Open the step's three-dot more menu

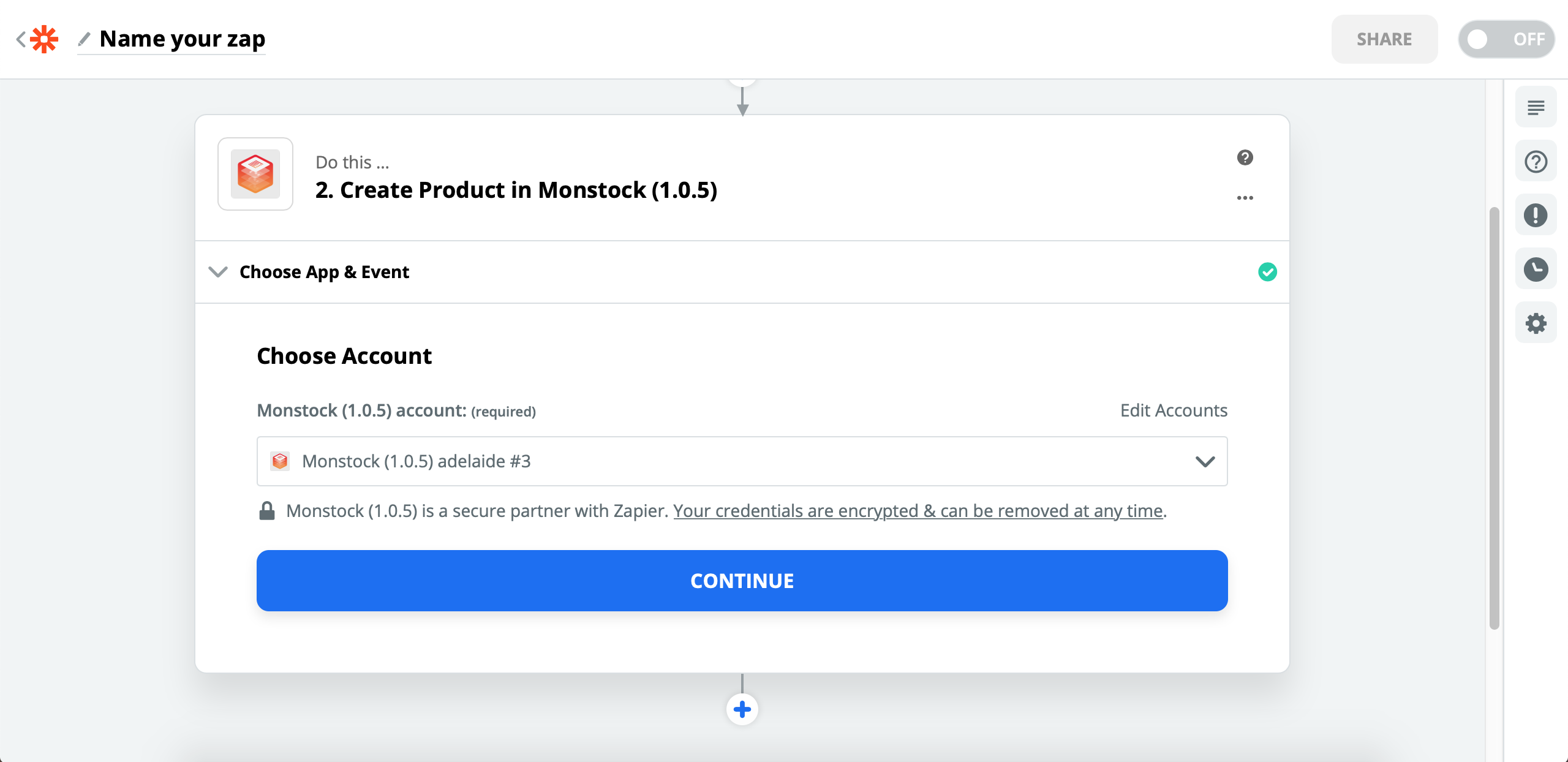coord(1245,197)
